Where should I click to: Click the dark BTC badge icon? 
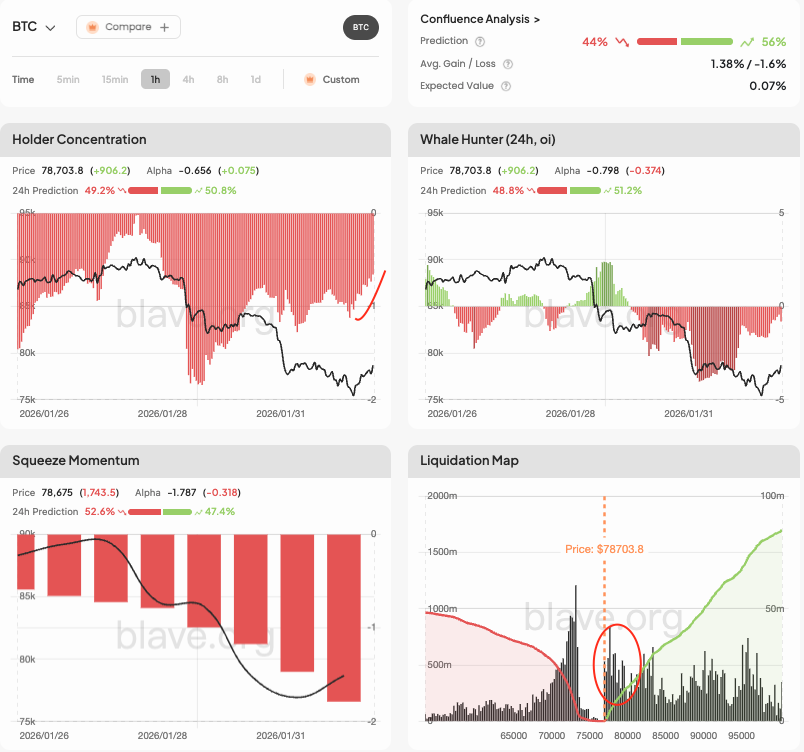point(361,27)
